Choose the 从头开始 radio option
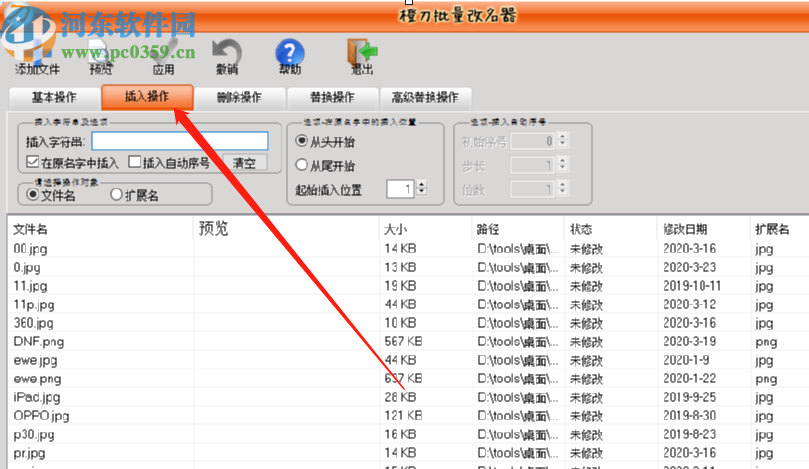This screenshot has width=809, height=469. [x=302, y=141]
